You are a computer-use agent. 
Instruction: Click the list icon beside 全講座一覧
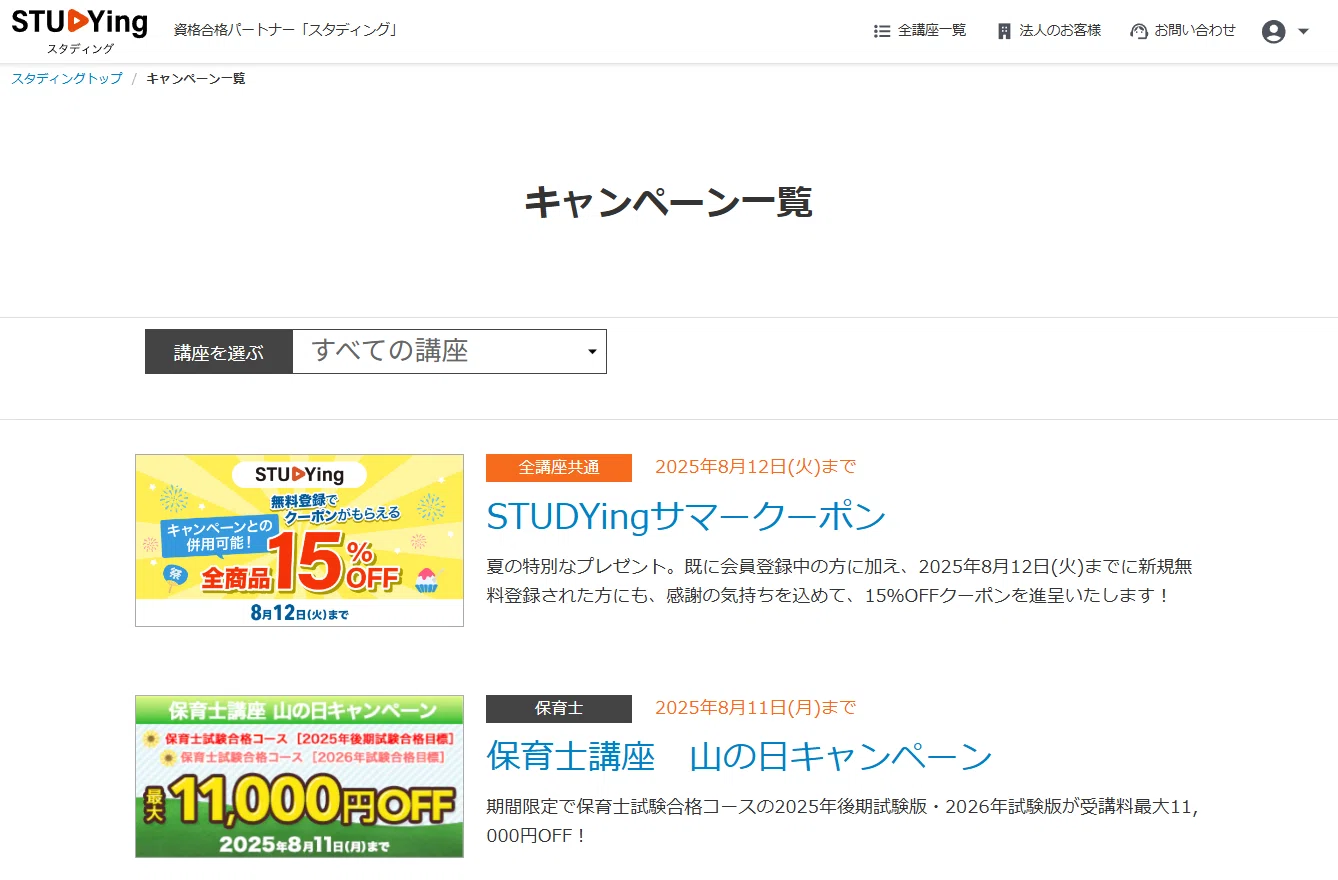point(882,31)
